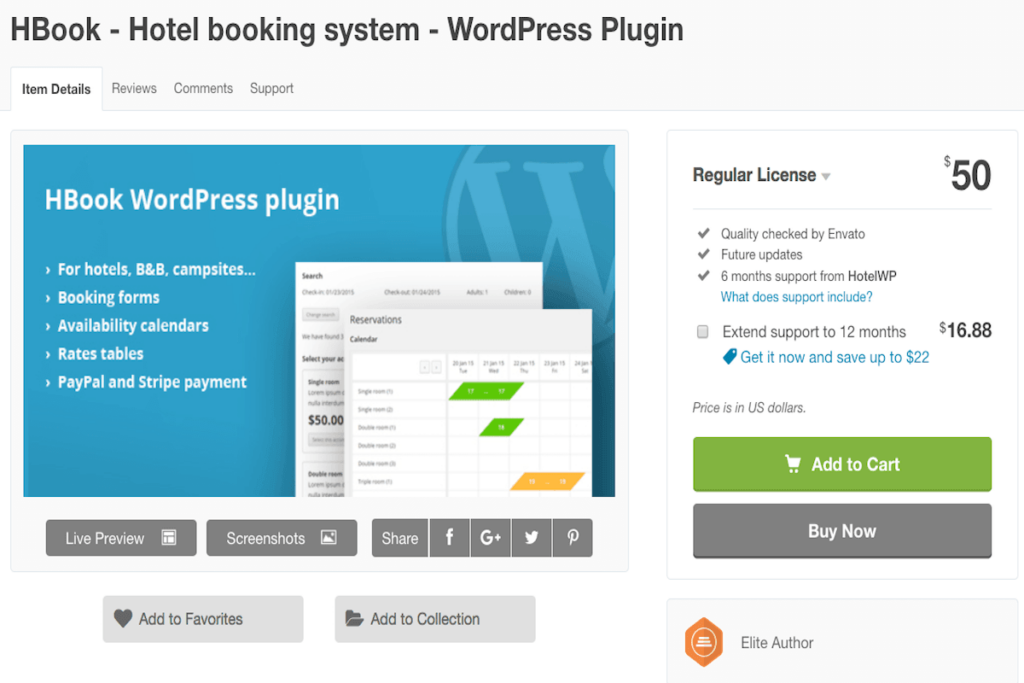1024x683 pixels.
Task: Open 'What does support include?' link
Action: click(x=797, y=297)
